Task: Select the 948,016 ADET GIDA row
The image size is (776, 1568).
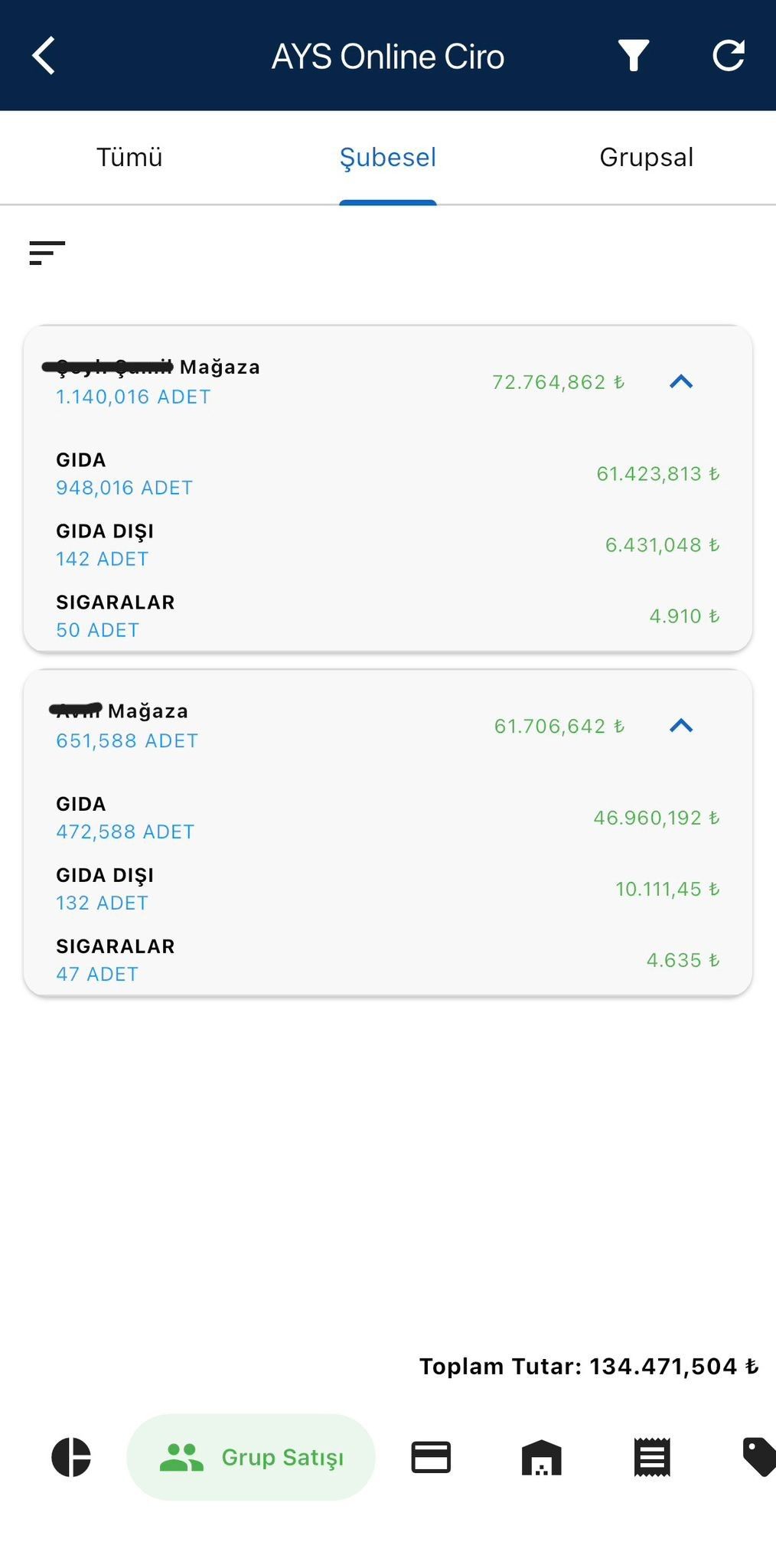Action: tap(387, 474)
